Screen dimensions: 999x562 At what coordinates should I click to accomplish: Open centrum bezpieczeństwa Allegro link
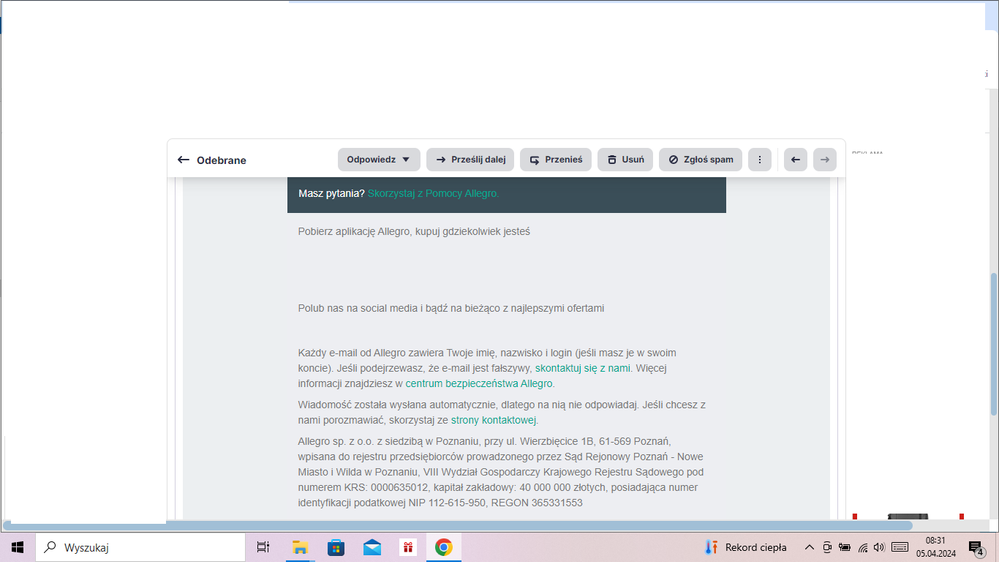[479, 384]
